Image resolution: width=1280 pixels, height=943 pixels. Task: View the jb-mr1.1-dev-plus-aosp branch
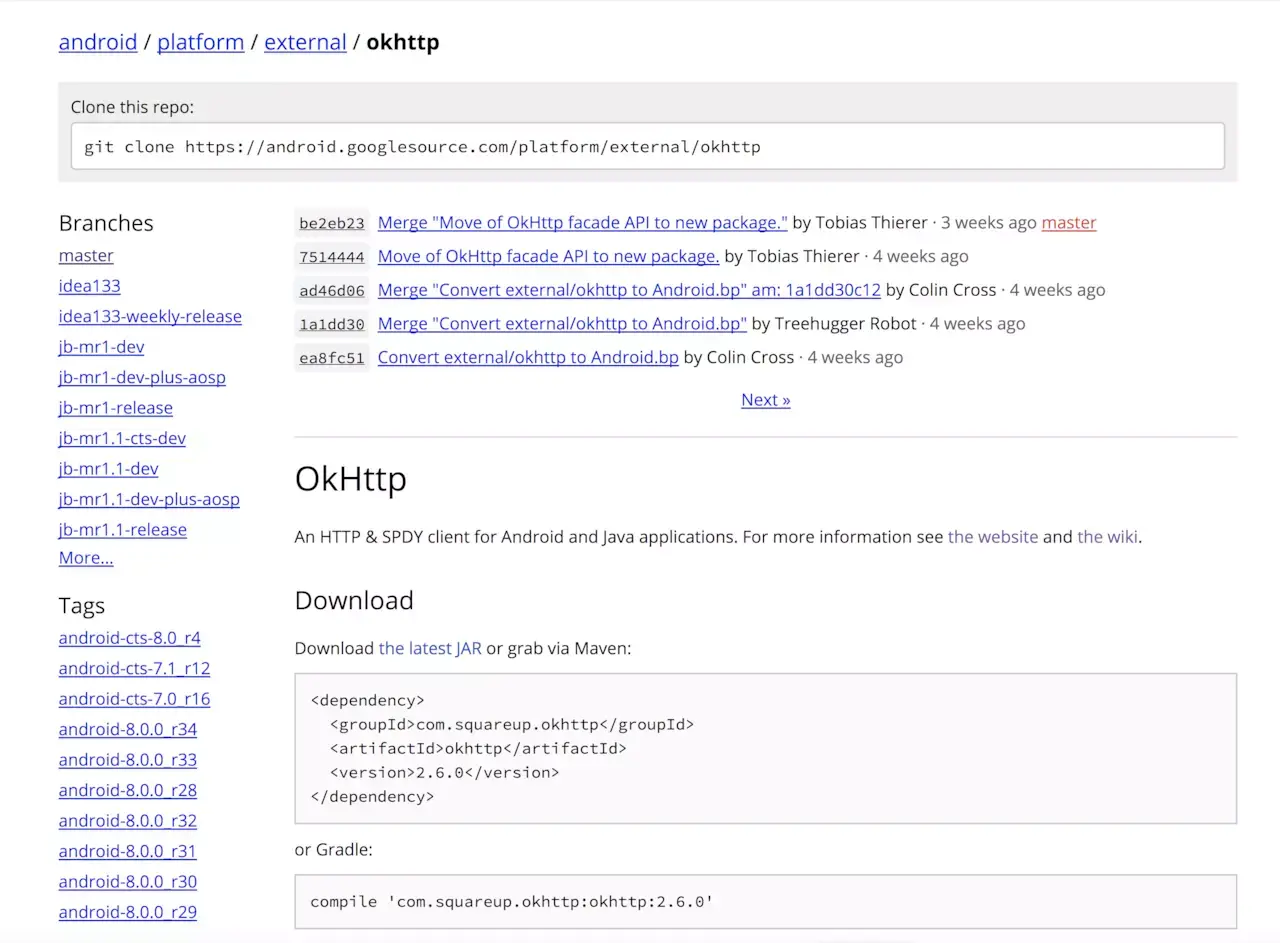tap(149, 499)
